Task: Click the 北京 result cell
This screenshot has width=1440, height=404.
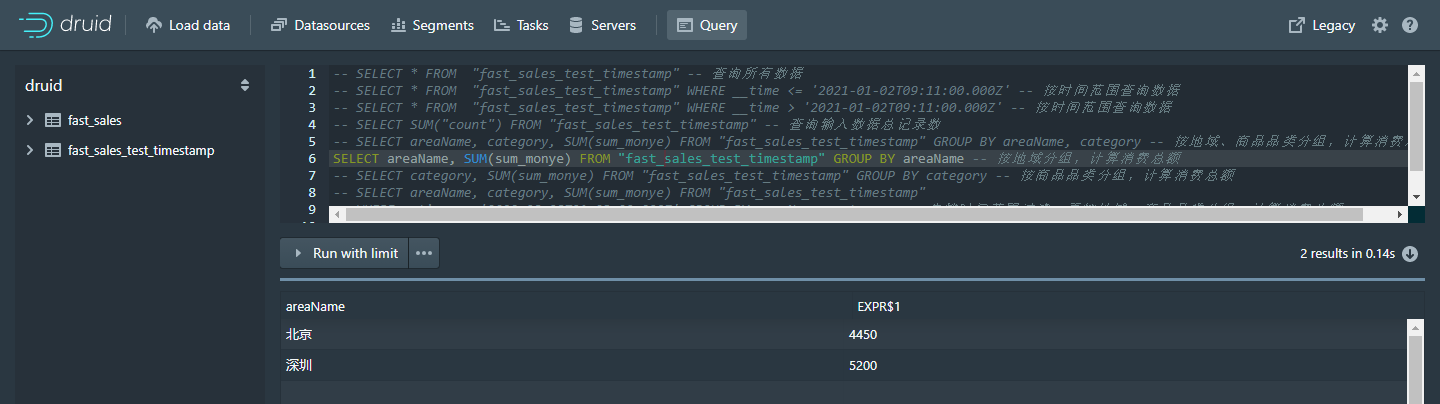Action: point(299,335)
